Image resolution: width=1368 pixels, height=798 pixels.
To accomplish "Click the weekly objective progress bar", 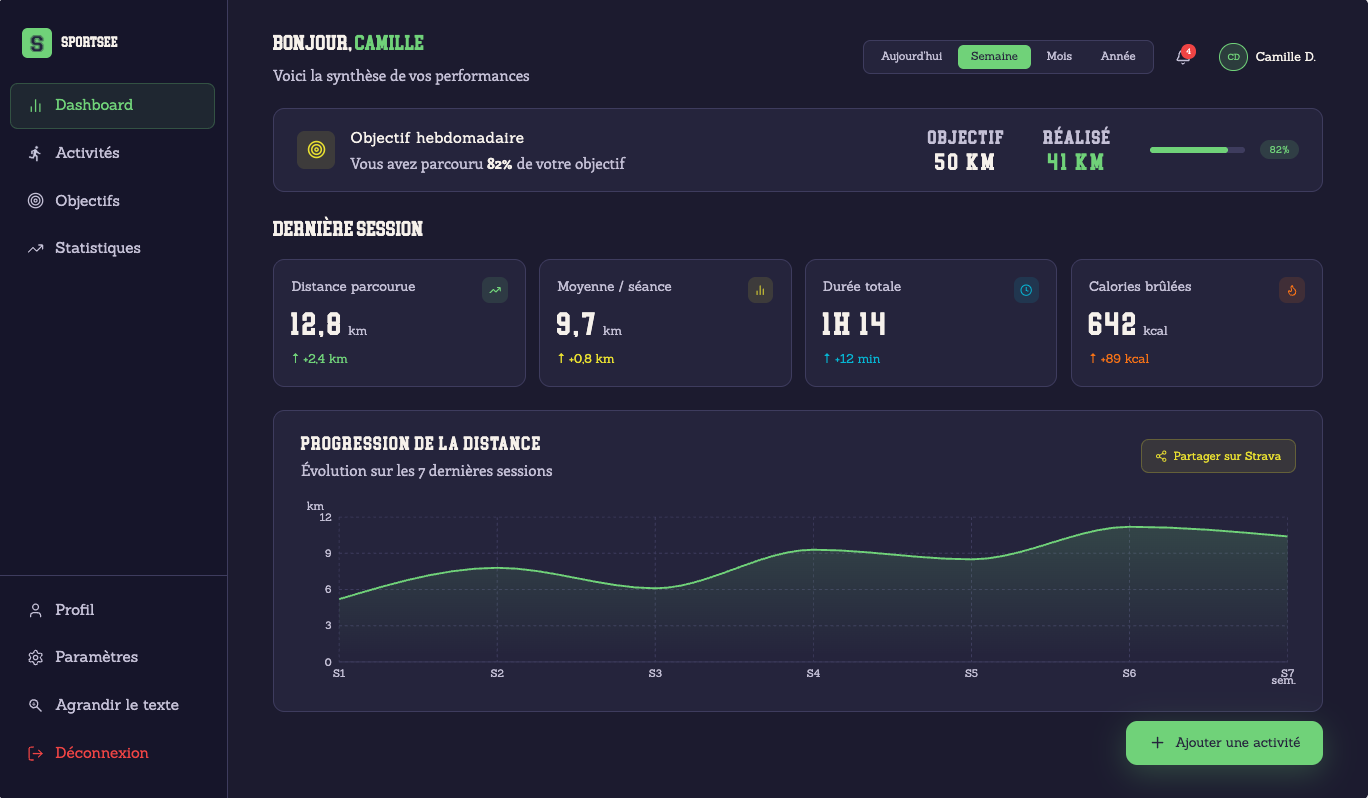I will [x=1197, y=150].
